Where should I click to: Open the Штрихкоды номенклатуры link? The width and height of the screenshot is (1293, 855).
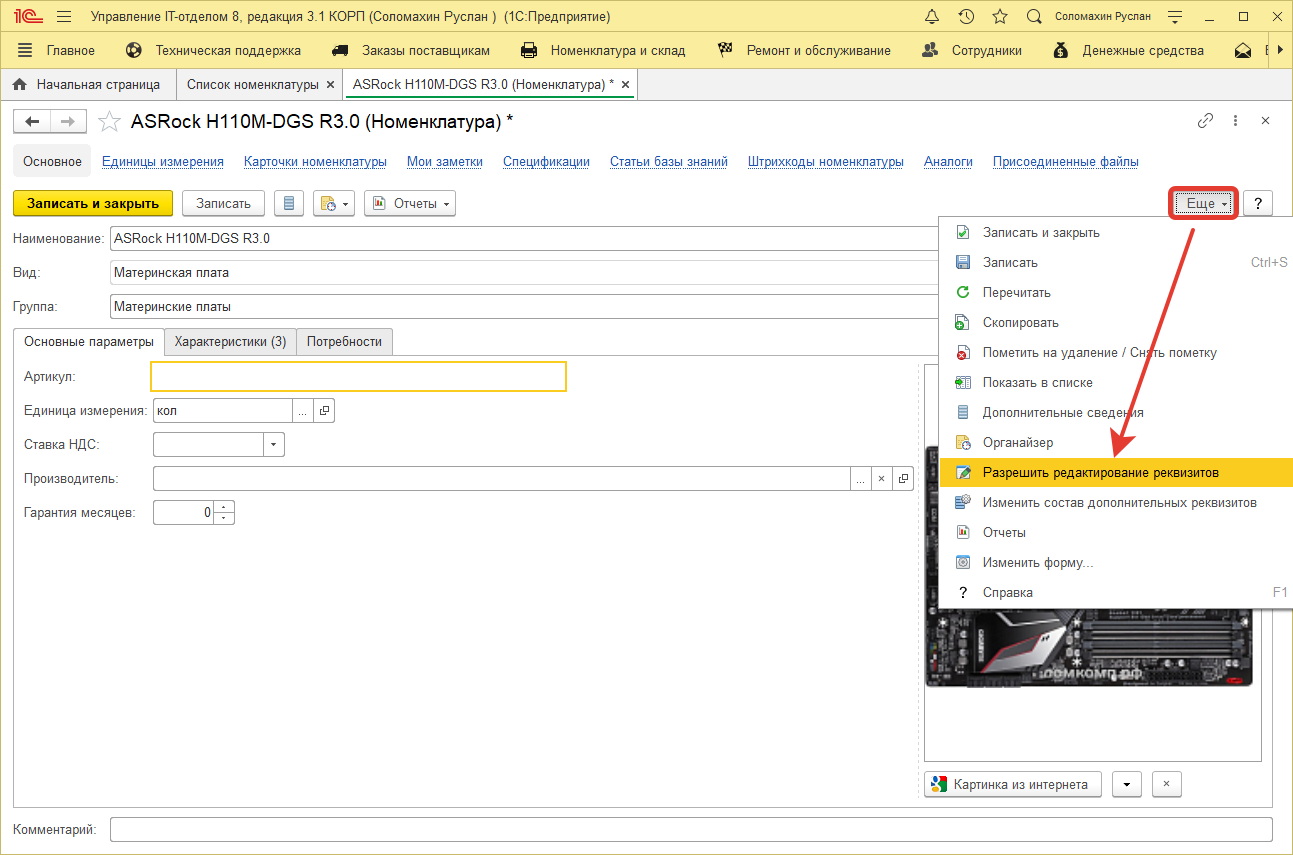pyautogui.click(x=825, y=162)
